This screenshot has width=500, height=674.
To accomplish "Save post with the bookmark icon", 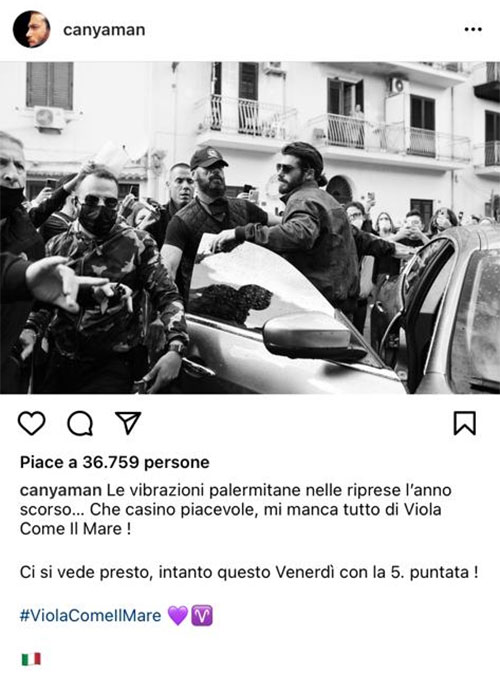I will tap(465, 423).
